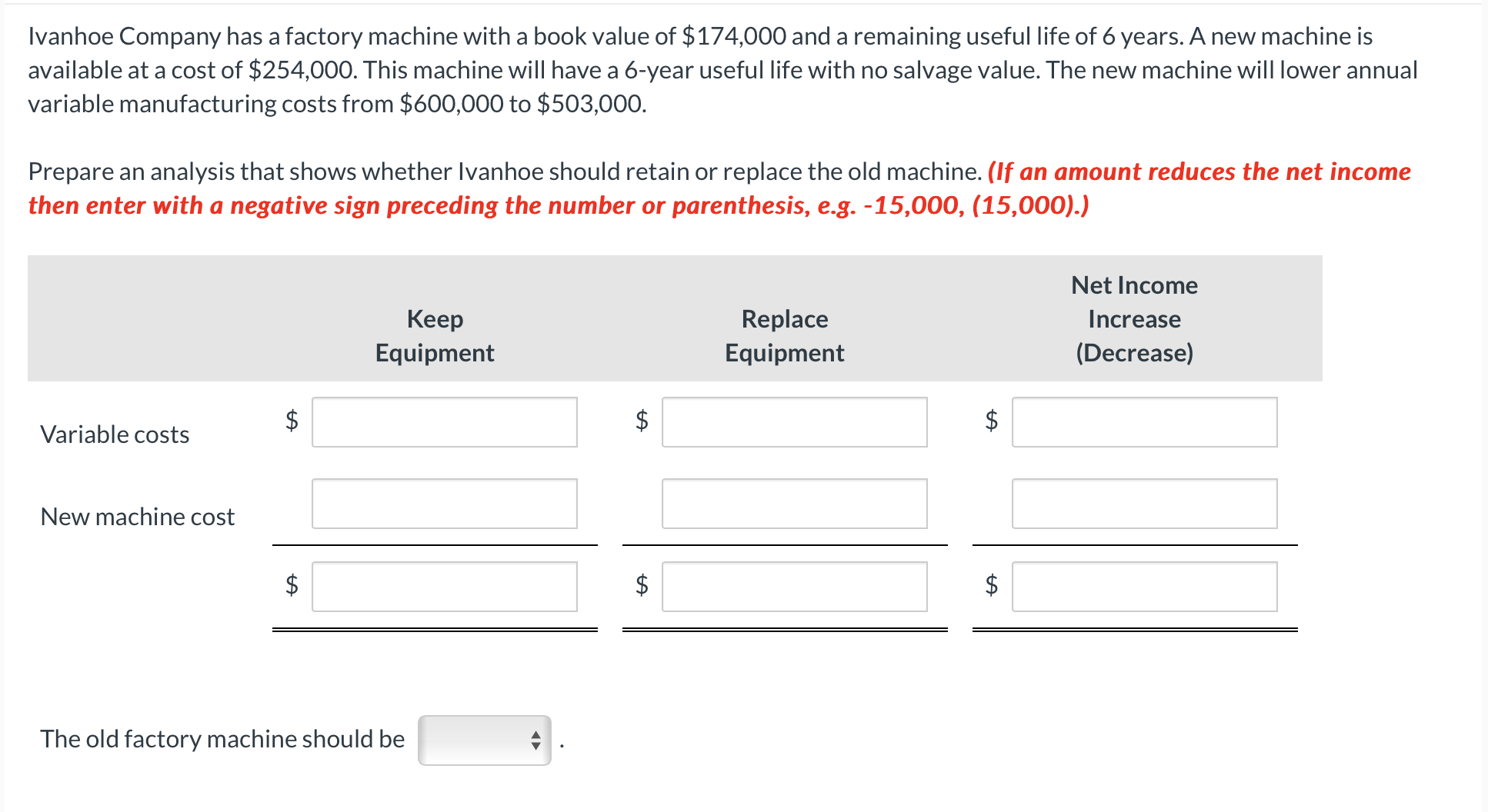Click the red negative sign instruction text
The width and height of the screenshot is (1488, 812).
click(719, 188)
